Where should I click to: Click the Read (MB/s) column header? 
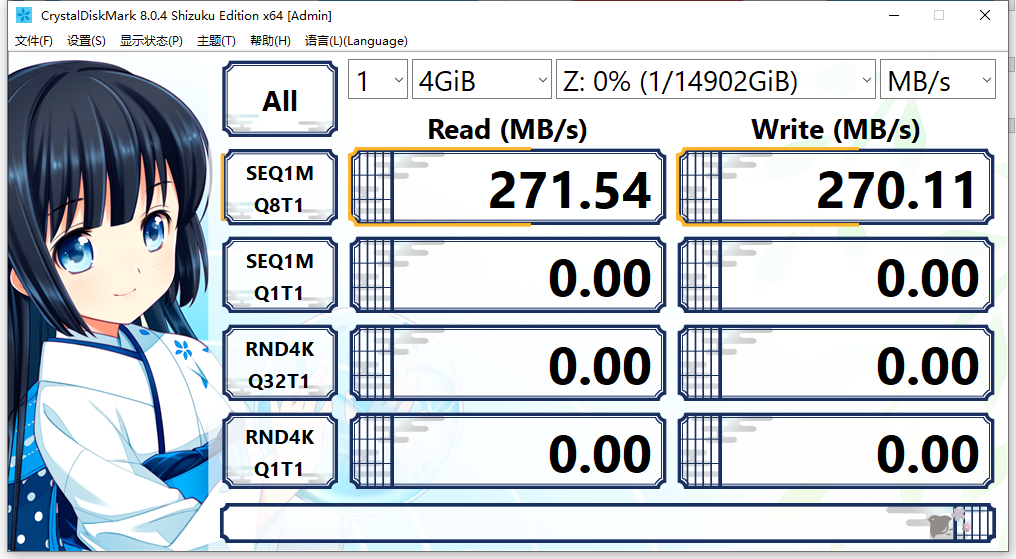click(507, 129)
